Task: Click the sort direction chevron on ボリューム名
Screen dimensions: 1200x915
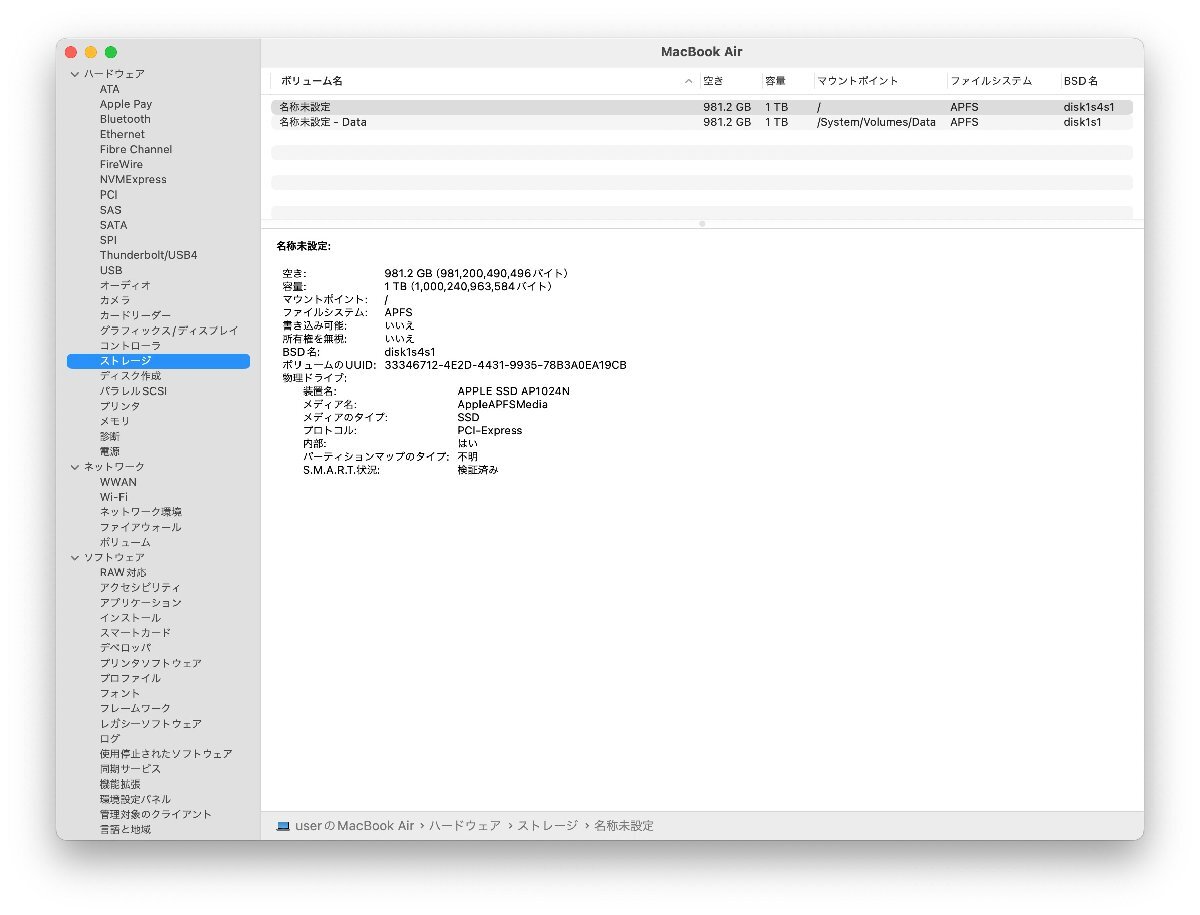Action: coord(687,80)
